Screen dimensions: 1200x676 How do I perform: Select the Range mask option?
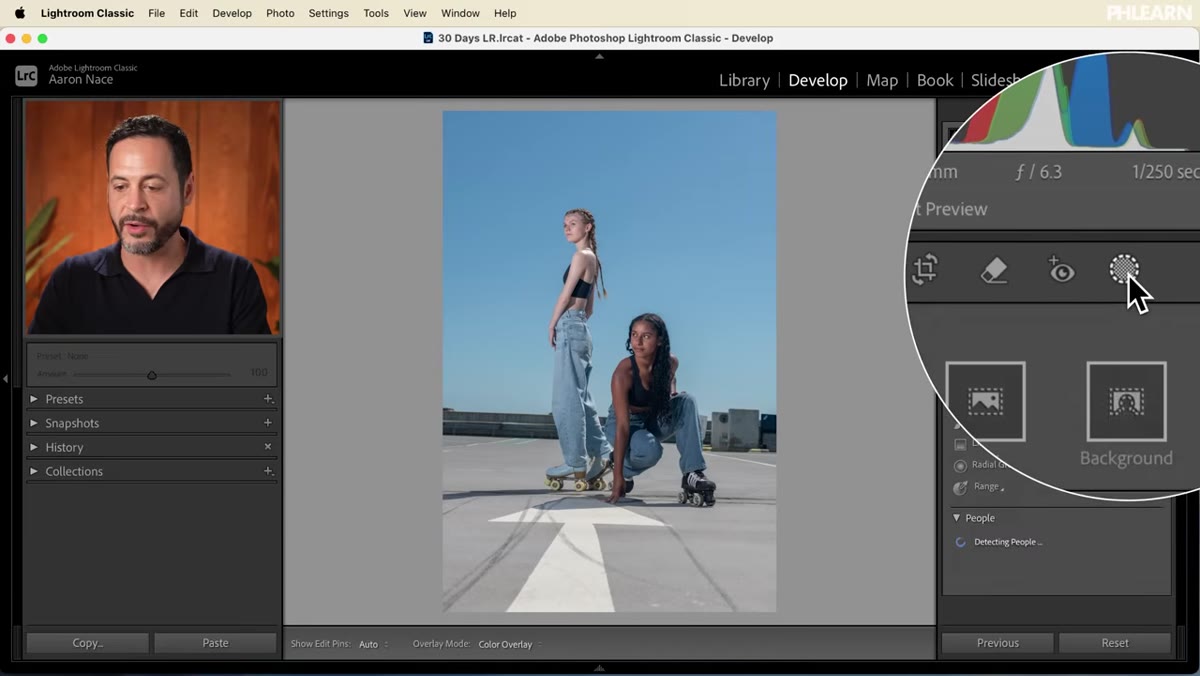(x=987, y=487)
